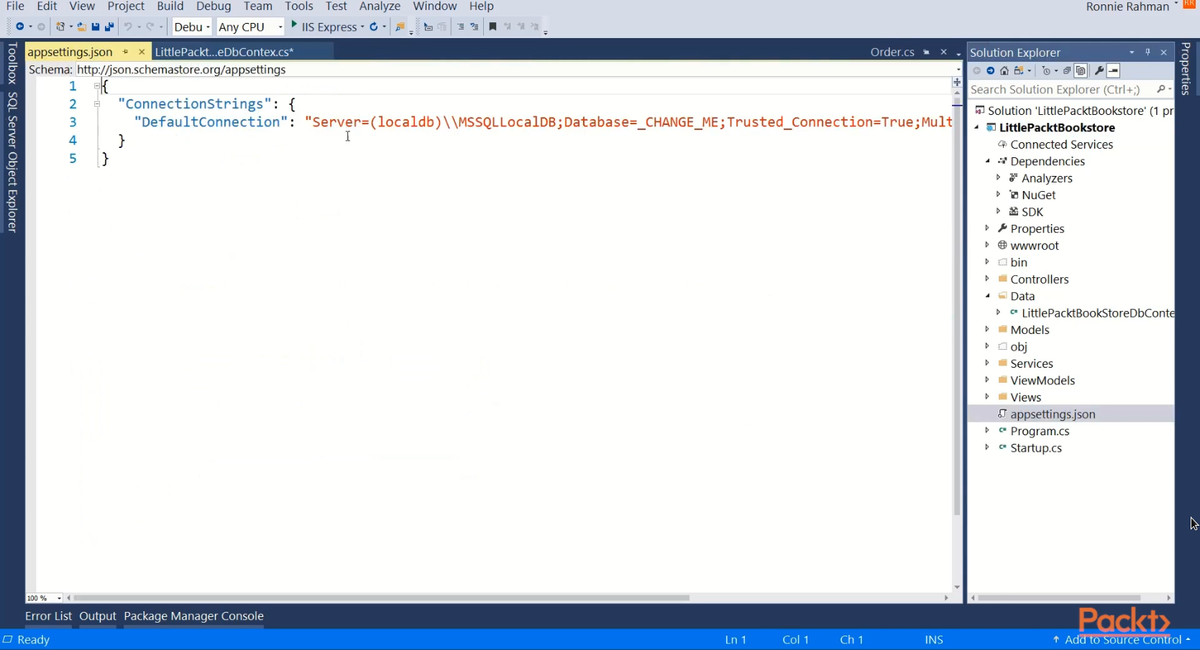Click the Redo toolbar icon
The image size is (1200, 650).
150,26
